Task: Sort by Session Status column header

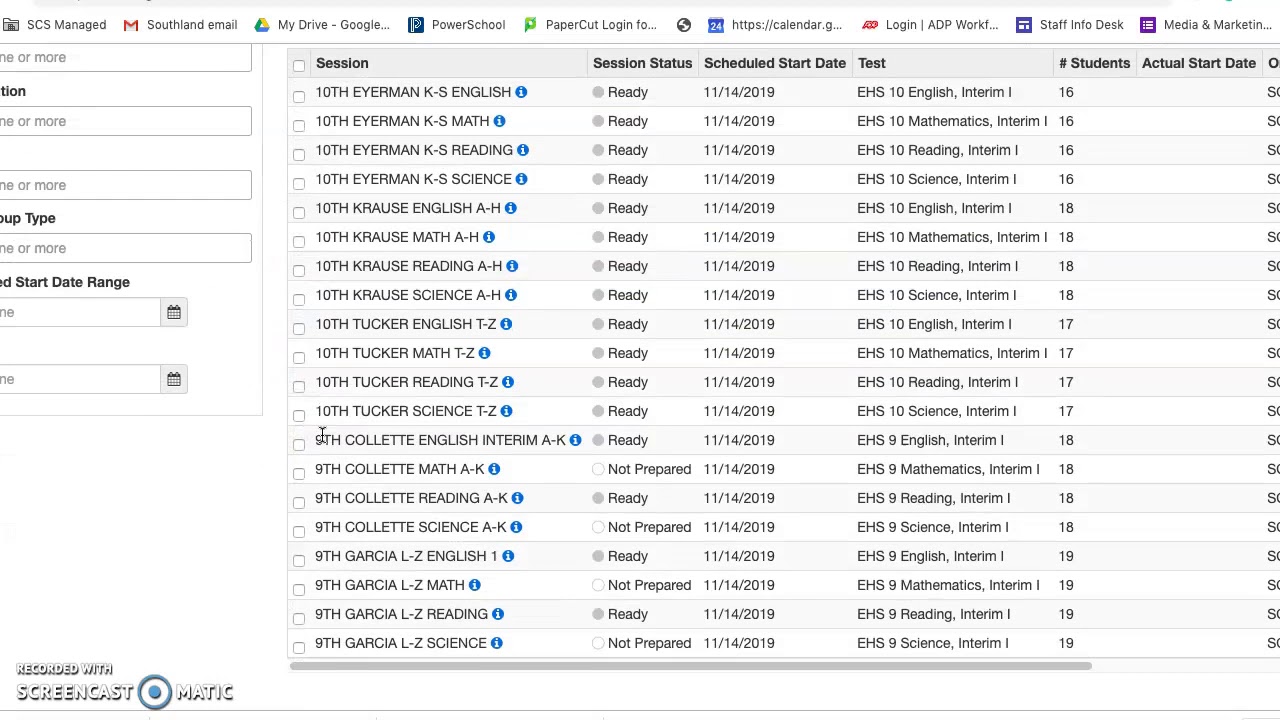Action: [x=642, y=63]
